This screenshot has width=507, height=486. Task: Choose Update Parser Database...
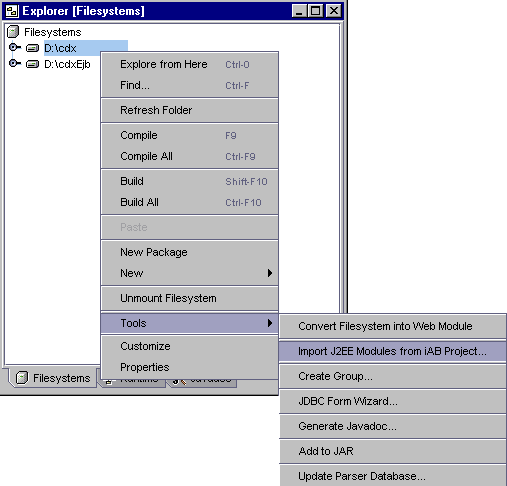[x=393, y=476]
